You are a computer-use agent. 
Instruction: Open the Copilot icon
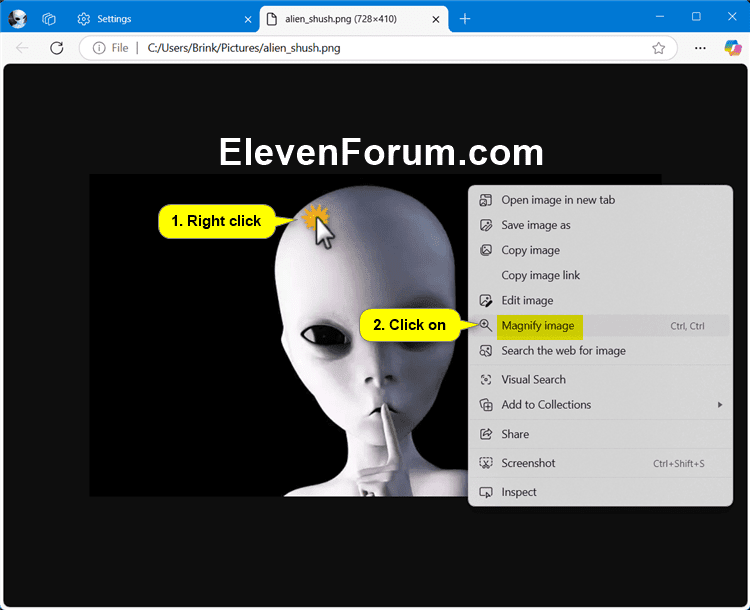pyautogui.click(x=733, y=48)
